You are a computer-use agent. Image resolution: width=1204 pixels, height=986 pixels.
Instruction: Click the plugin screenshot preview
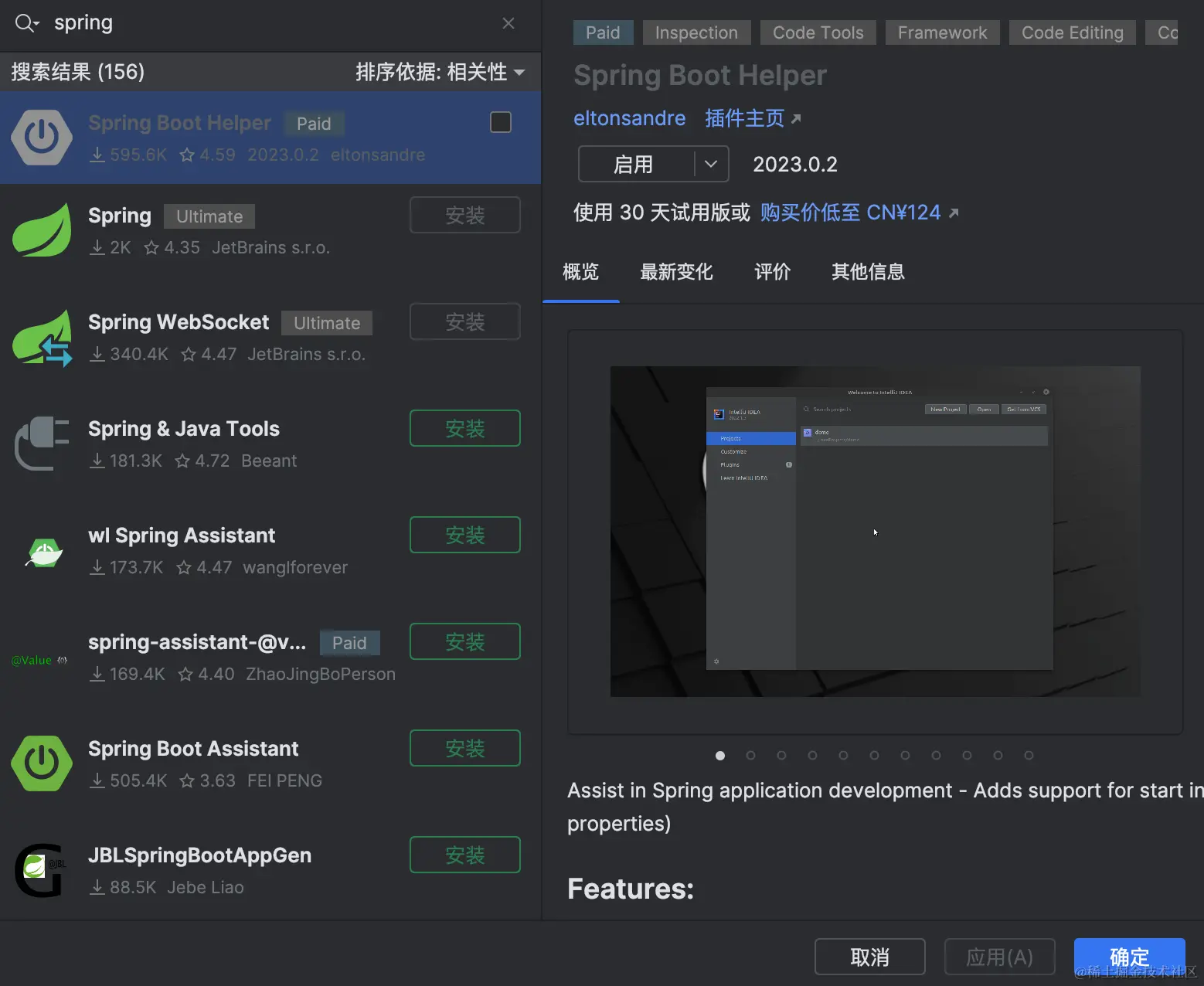(x=875, y=532)
